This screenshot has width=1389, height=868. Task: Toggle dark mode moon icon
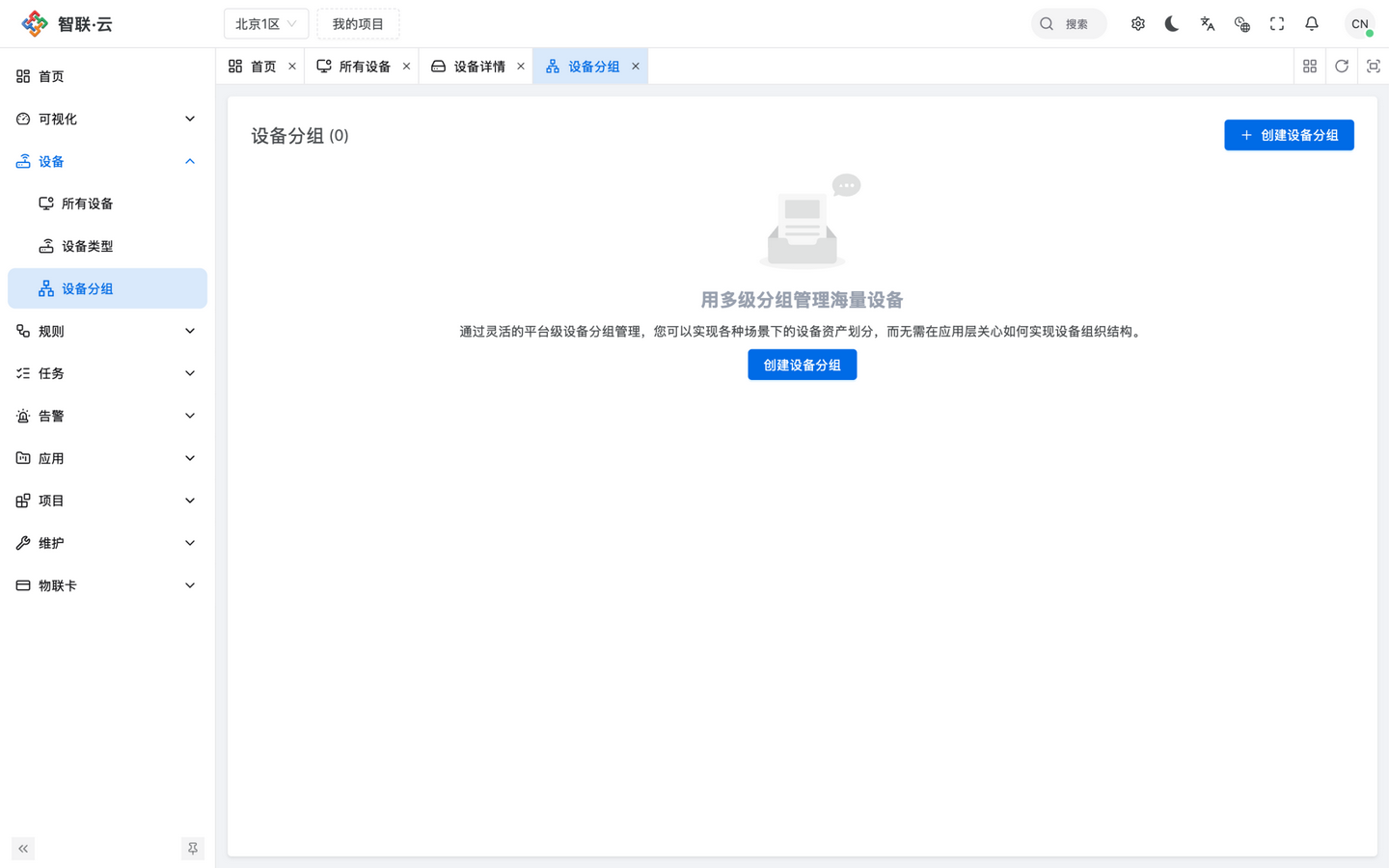pyautogui.click(x=1172, y=24)
